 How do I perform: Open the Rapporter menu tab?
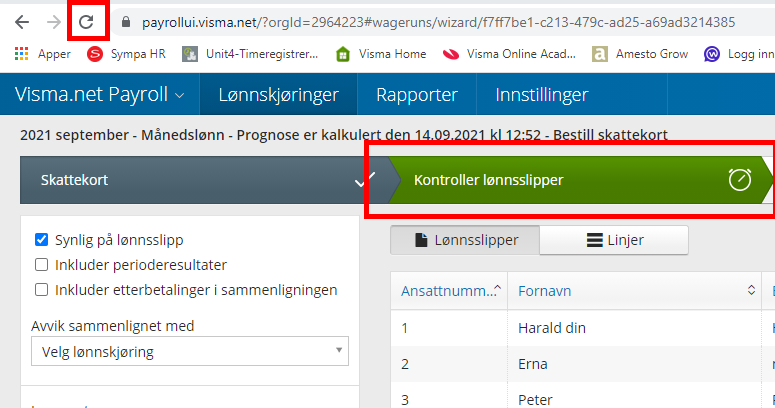click(x=417, y=94)
